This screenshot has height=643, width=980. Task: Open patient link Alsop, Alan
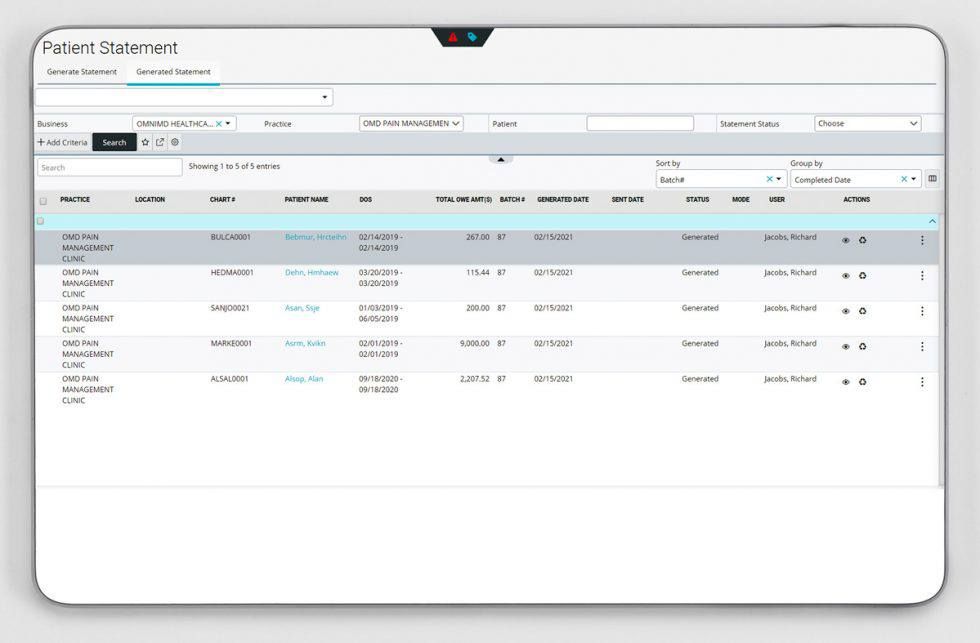click(x=303, y=379)
